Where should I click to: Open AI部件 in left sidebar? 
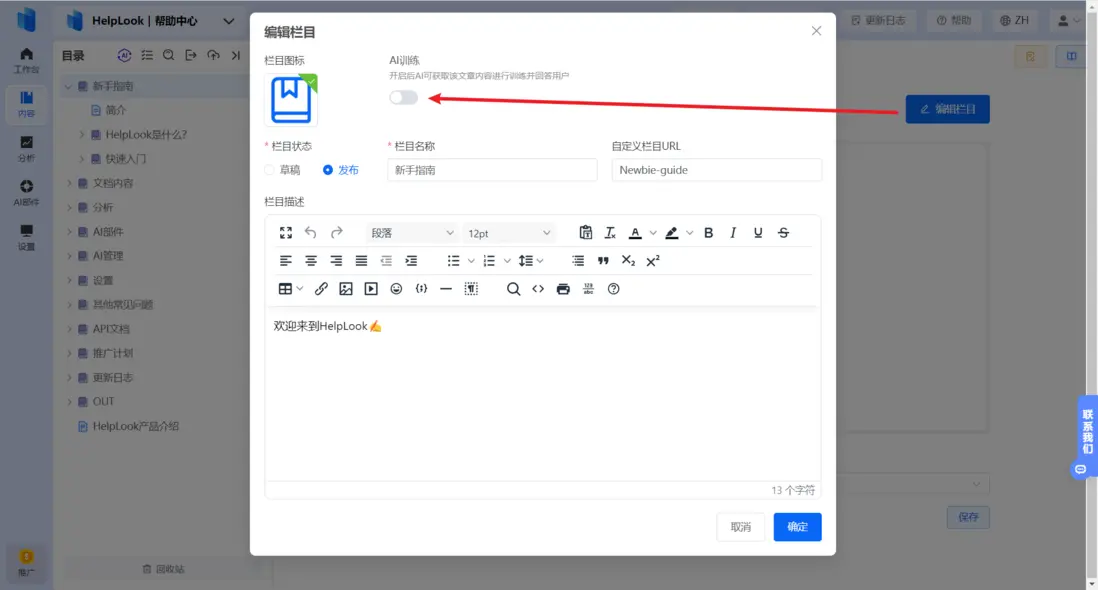point(27,193)
